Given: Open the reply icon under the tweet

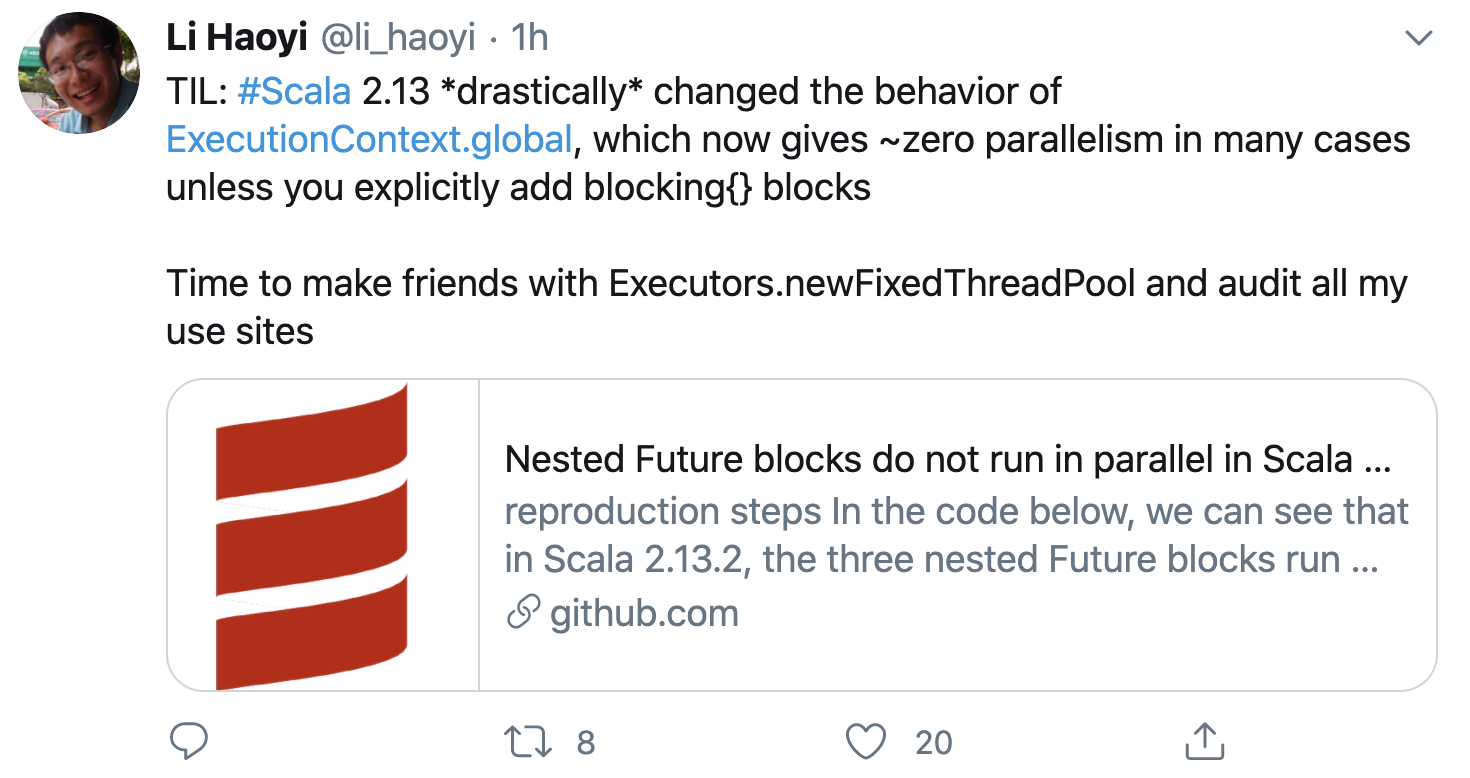Looking at the screenshot, I should coord(187,741).
